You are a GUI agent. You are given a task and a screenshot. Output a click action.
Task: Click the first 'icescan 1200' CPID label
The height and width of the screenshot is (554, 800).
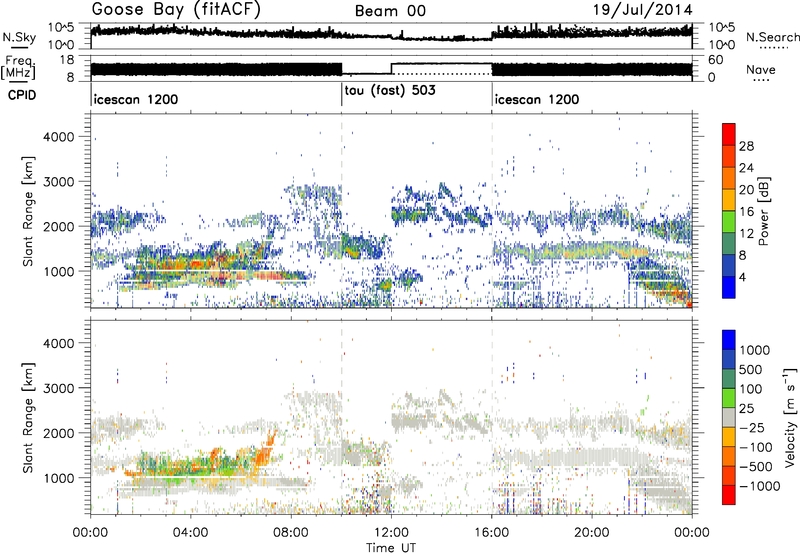pyautogui.click(x=136, y=99)
